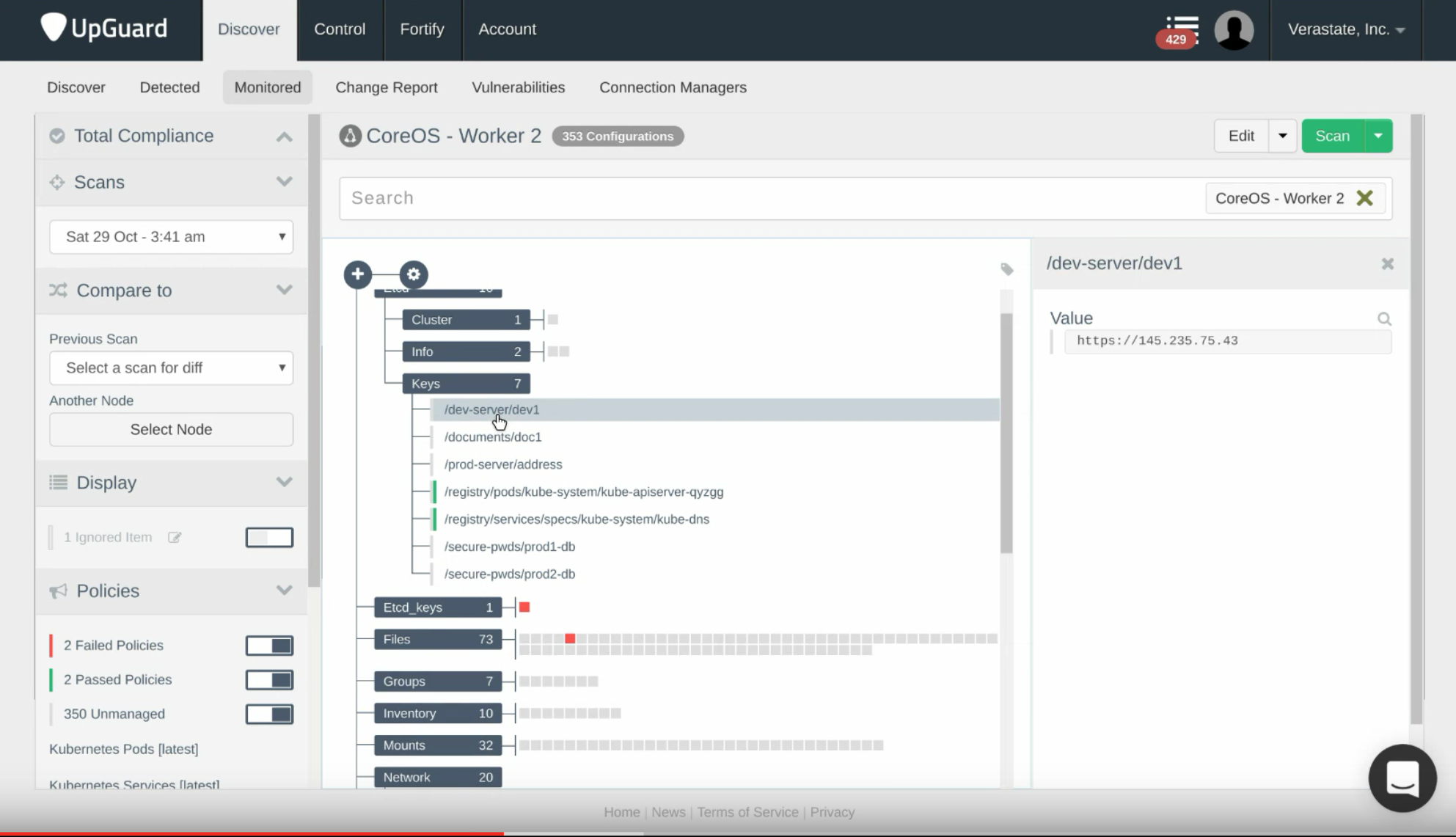Select the /prod-server/address key
The height and width of the screenshot is (837, 1456).
click(x=503, y=464)
